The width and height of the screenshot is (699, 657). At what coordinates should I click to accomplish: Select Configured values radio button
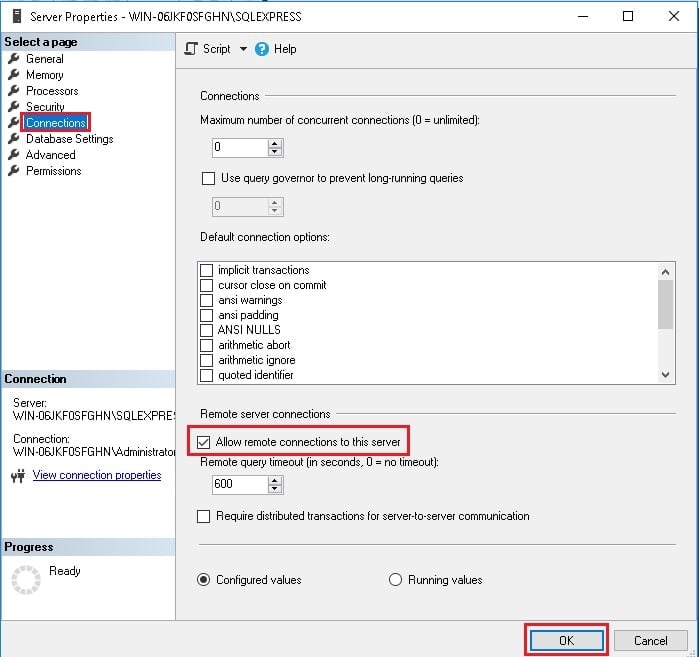coord(203,580)
